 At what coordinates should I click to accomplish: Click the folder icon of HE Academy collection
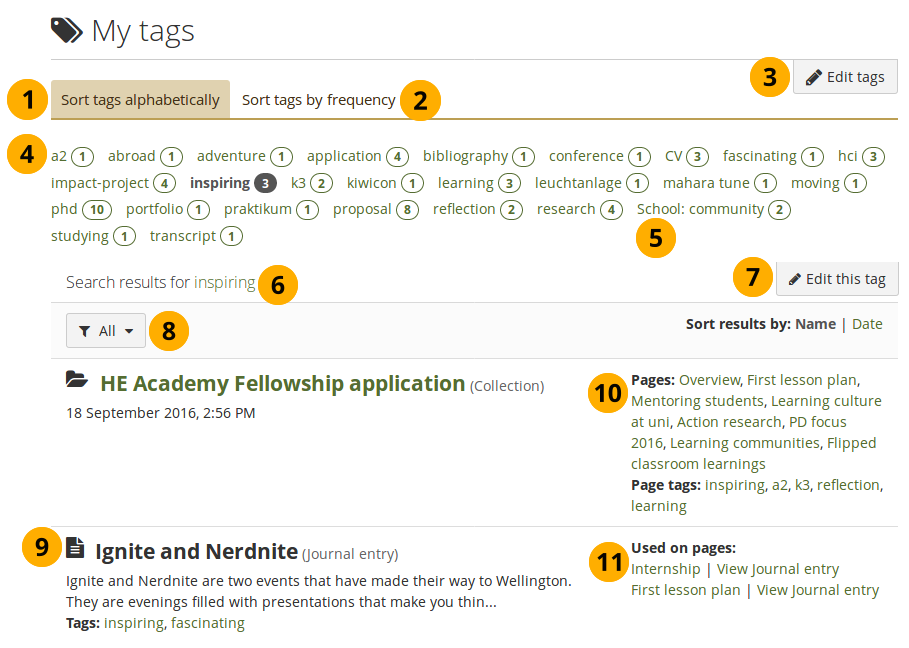(76, 379)
